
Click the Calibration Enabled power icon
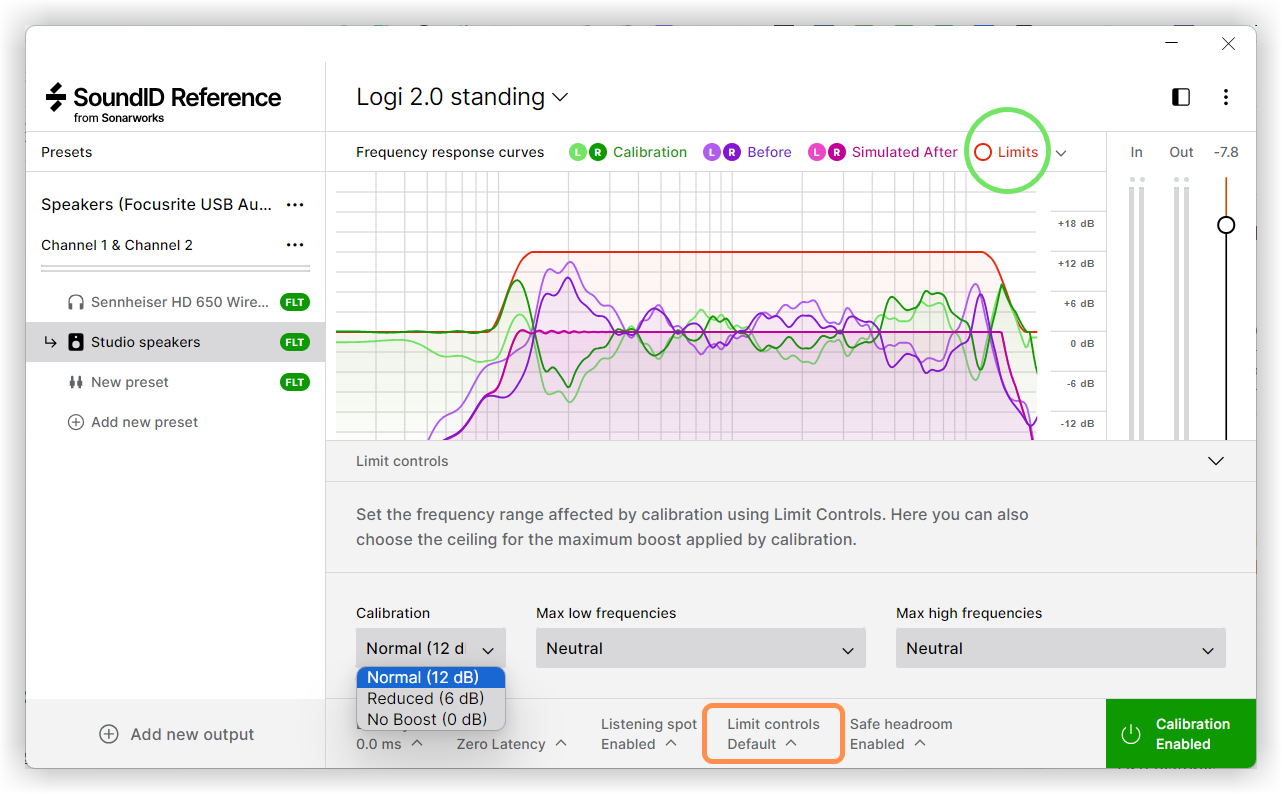pos(1131,734)
